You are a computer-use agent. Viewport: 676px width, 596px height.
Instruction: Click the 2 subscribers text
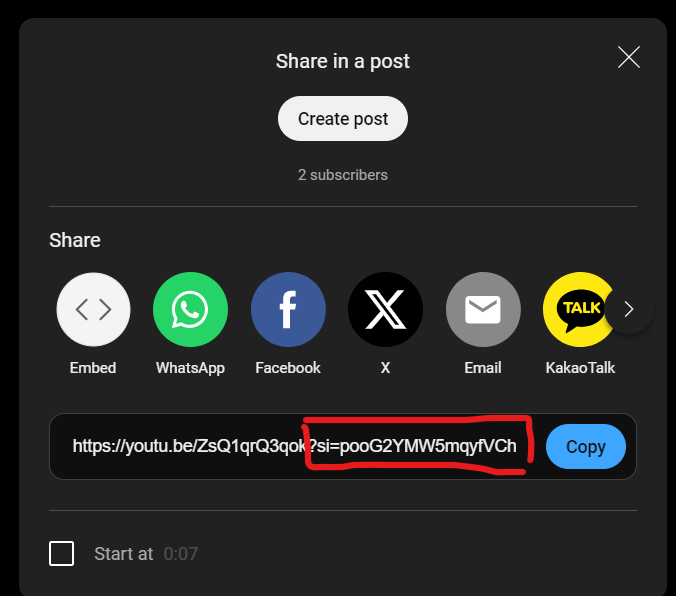click(343, 175)
